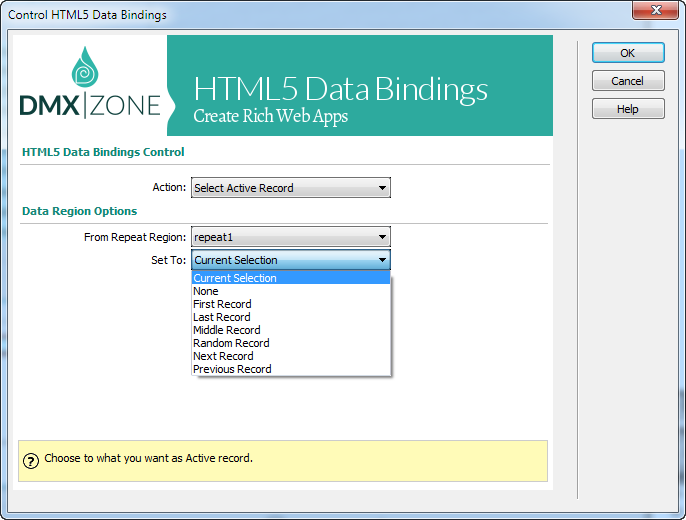Select First Record option
The height and width of the screenshot is (520, 686).
tap(291, 304)
